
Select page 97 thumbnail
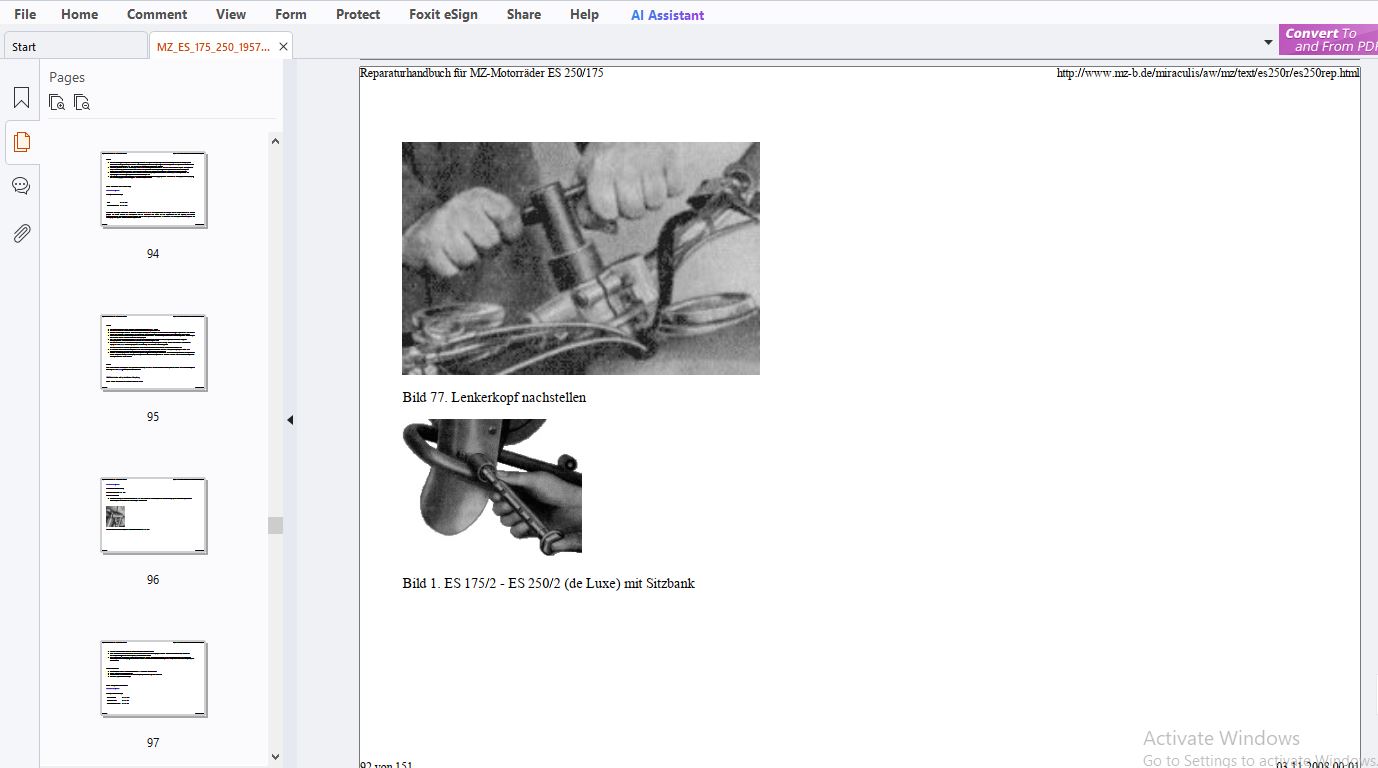[153, 679]
